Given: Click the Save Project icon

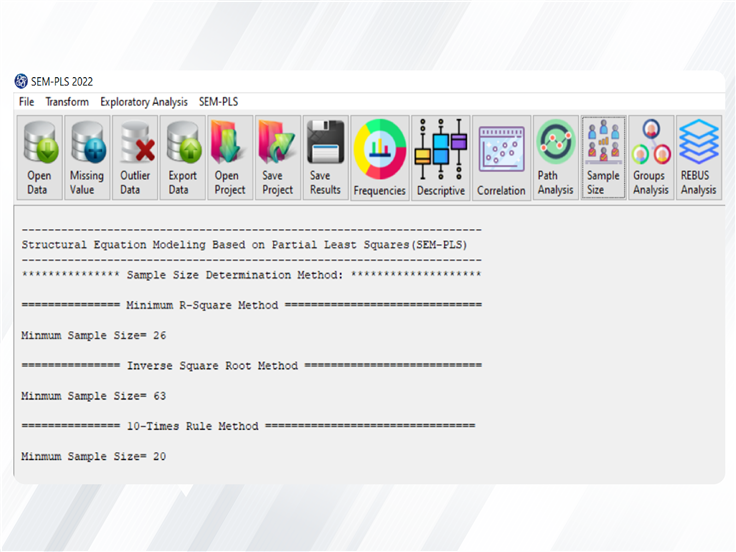Looking at the screenshot, I should [x=278, y=158].
